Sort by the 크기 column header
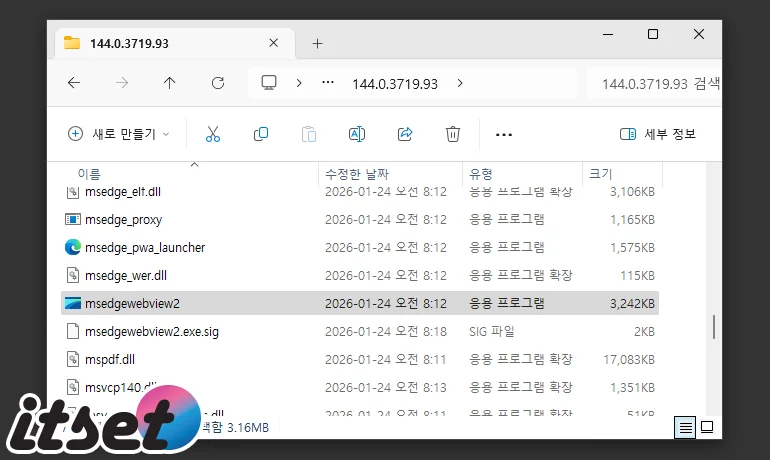This screenshot has height=460, width=770. point(601,174)
